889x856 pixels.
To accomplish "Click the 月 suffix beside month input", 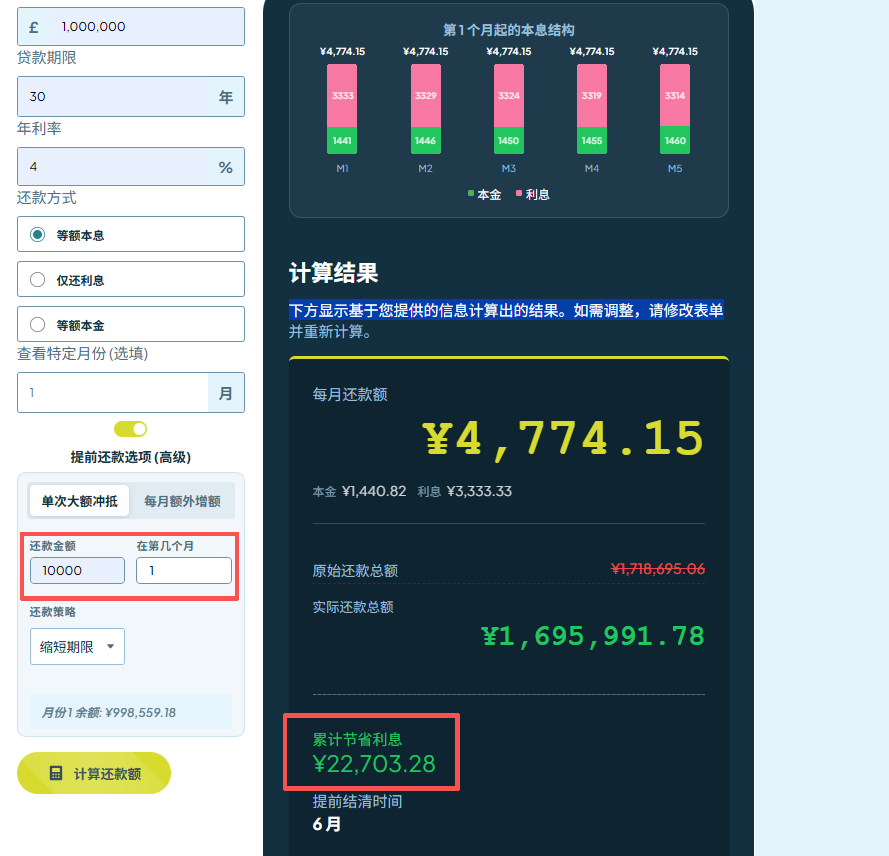I will coord(227,392).
